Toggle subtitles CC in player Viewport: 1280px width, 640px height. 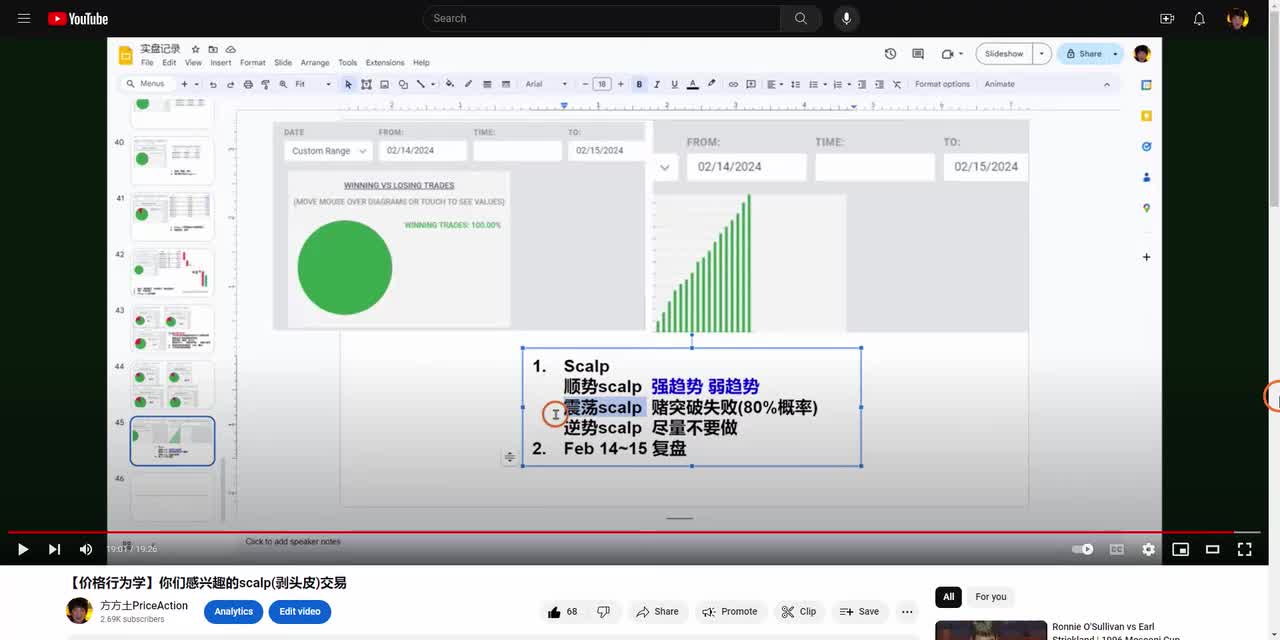pyautogui.click(x=1117, y=549)
